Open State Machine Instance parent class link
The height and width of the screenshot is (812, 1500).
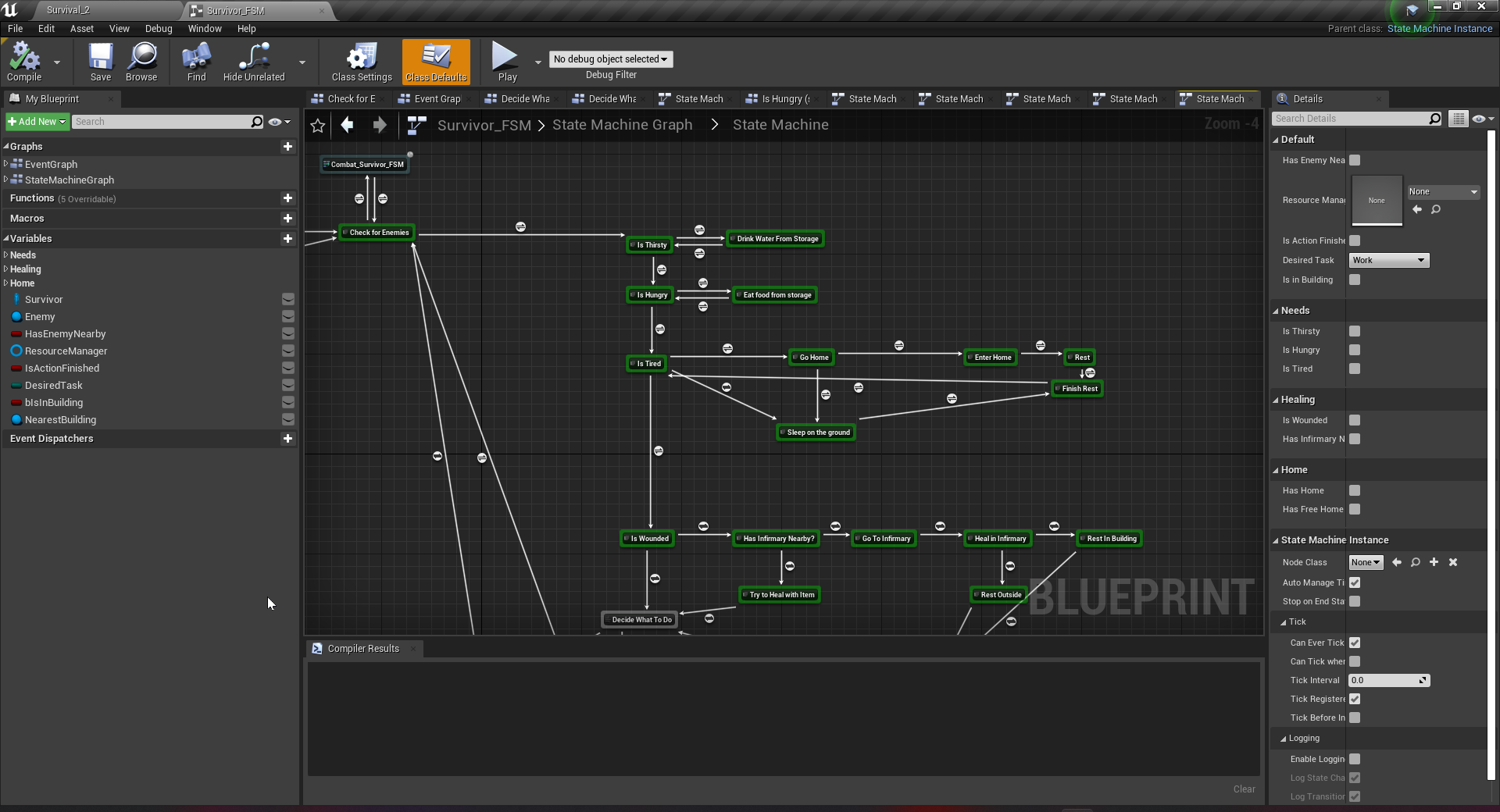click(x=1439, y=29)
